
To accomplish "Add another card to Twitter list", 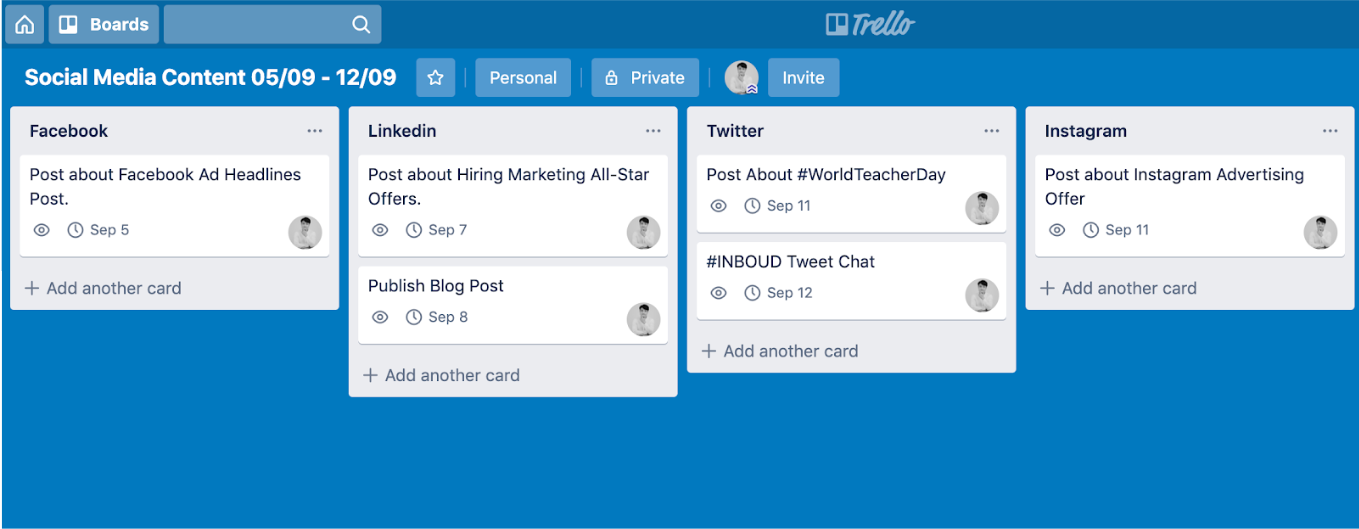I will 780,351.
